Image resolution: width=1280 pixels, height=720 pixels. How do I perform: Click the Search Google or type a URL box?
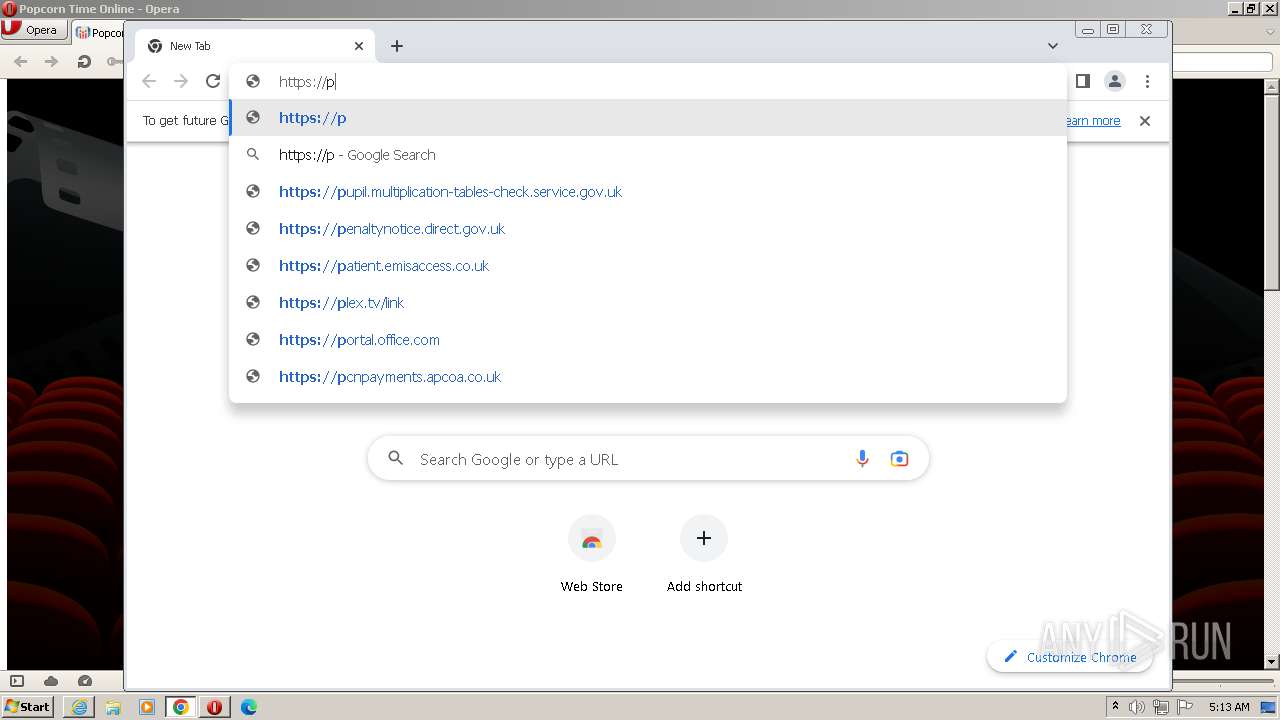coord(648,459)
